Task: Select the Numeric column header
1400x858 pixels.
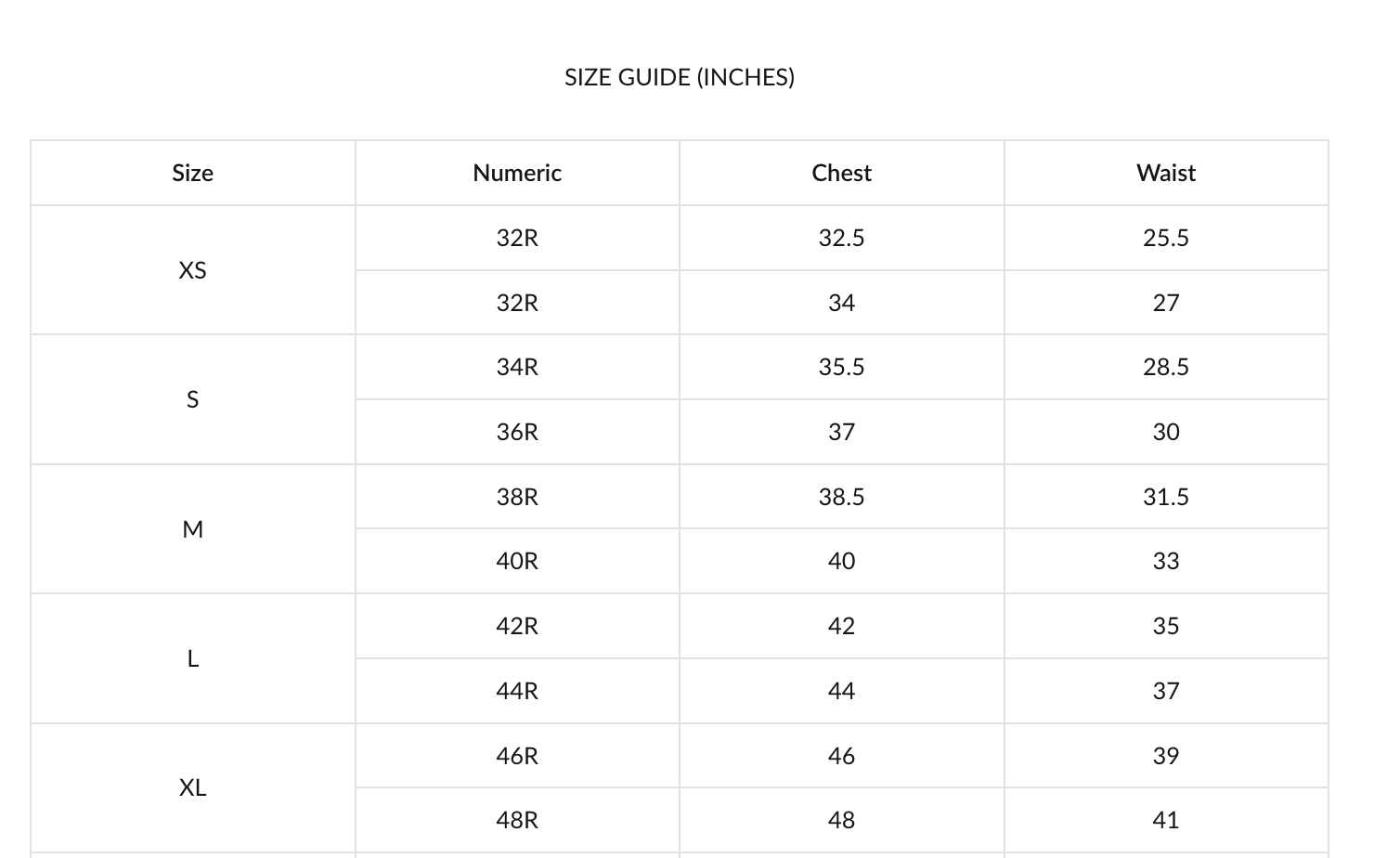Action: 517,173
